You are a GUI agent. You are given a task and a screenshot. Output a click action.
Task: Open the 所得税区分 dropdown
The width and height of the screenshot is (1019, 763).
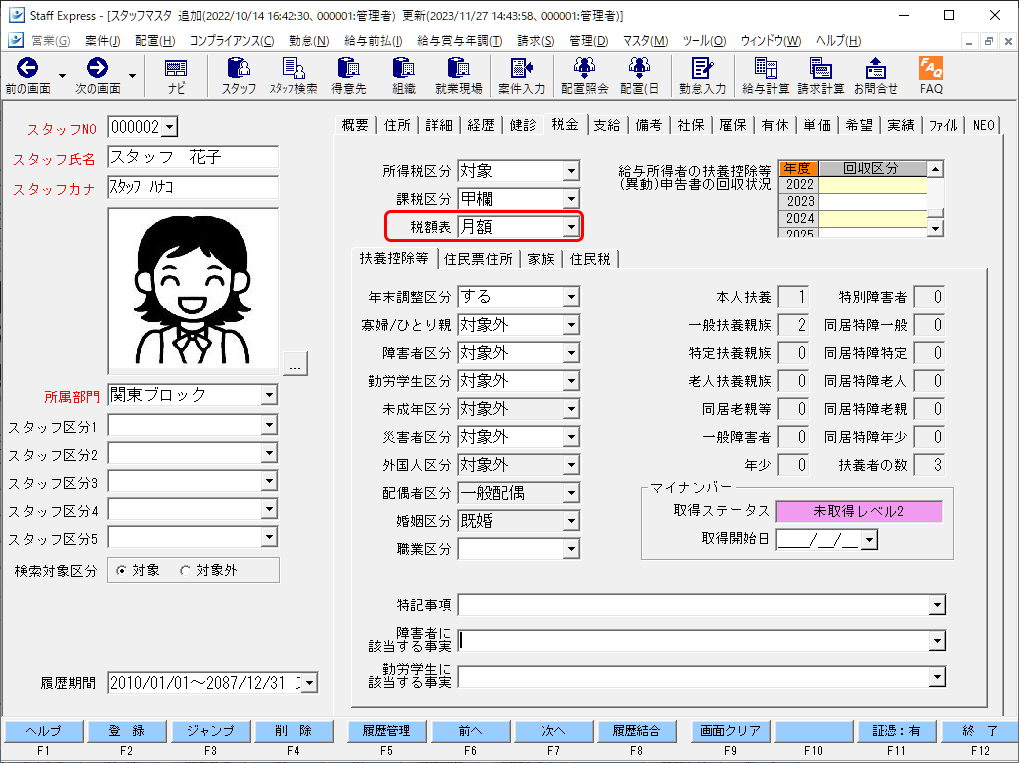click(571, 172)
